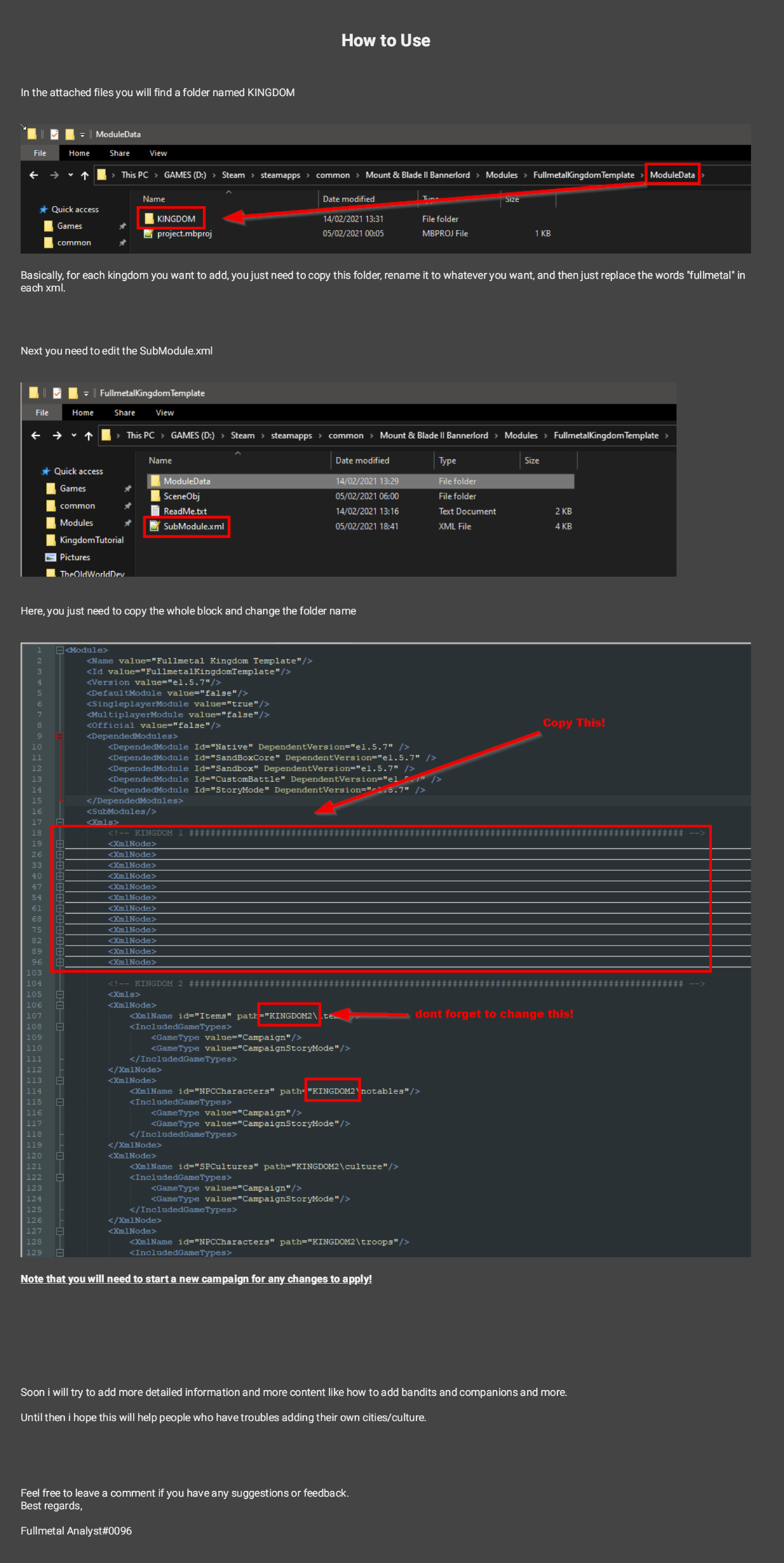The image size is (784, 1563).
Task: Collapse DependedModules fold marker on line 9
Action: point(60,736)
